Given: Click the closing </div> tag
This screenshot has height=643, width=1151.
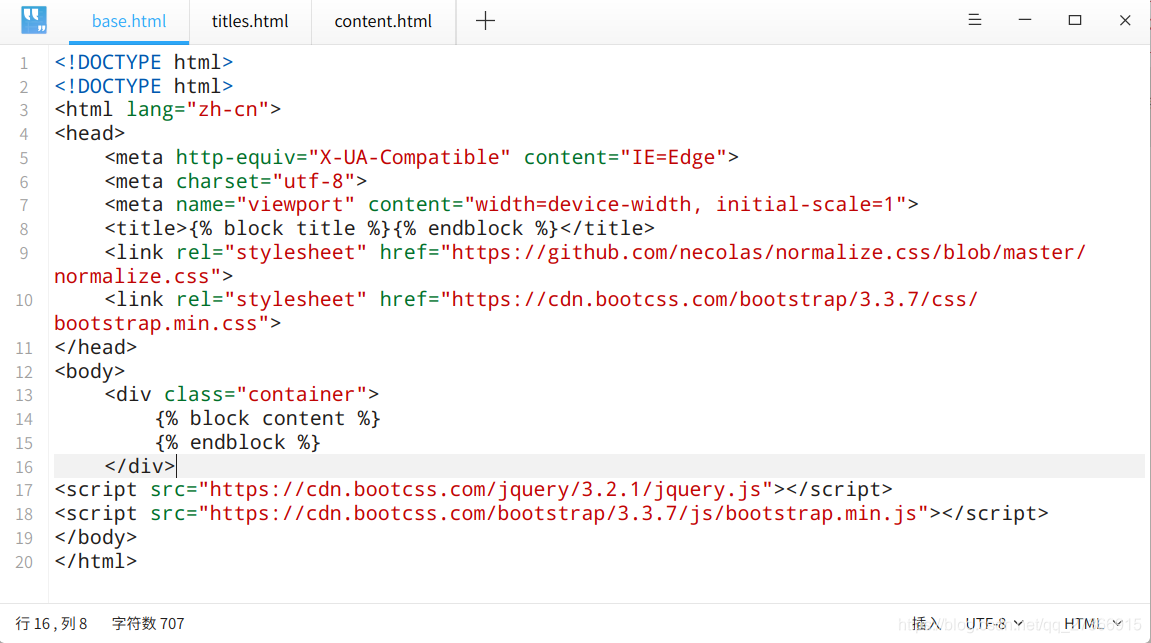Looking at the screenshot, I should (139, 466).
